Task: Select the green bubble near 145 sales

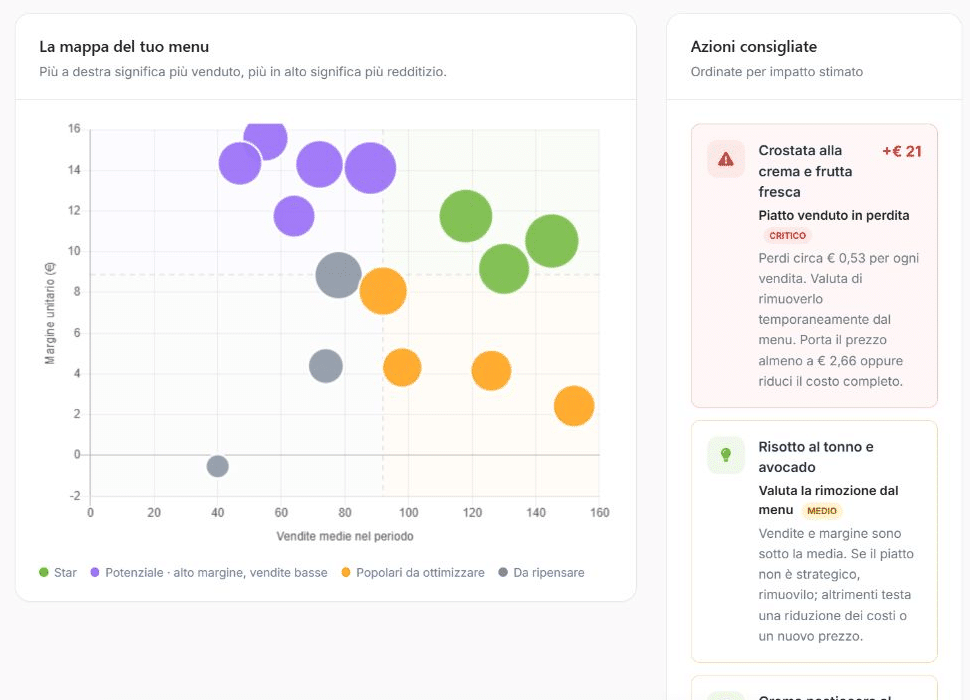Action: coord(552,241)
